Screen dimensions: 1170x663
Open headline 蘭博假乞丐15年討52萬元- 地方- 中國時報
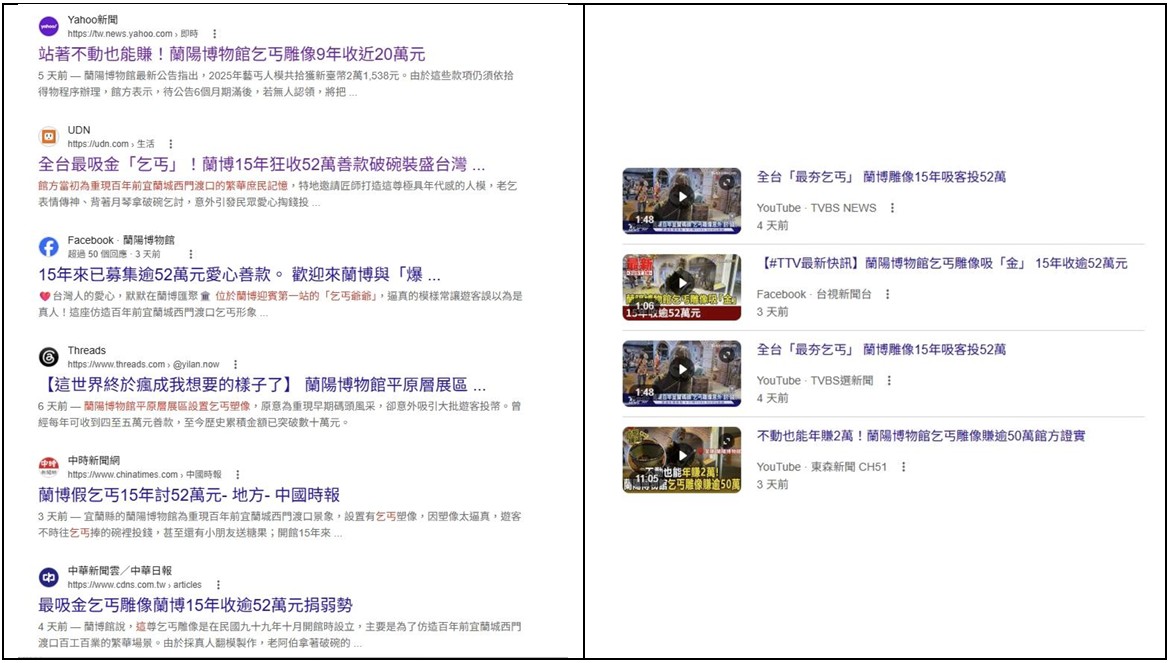(189, 495)
